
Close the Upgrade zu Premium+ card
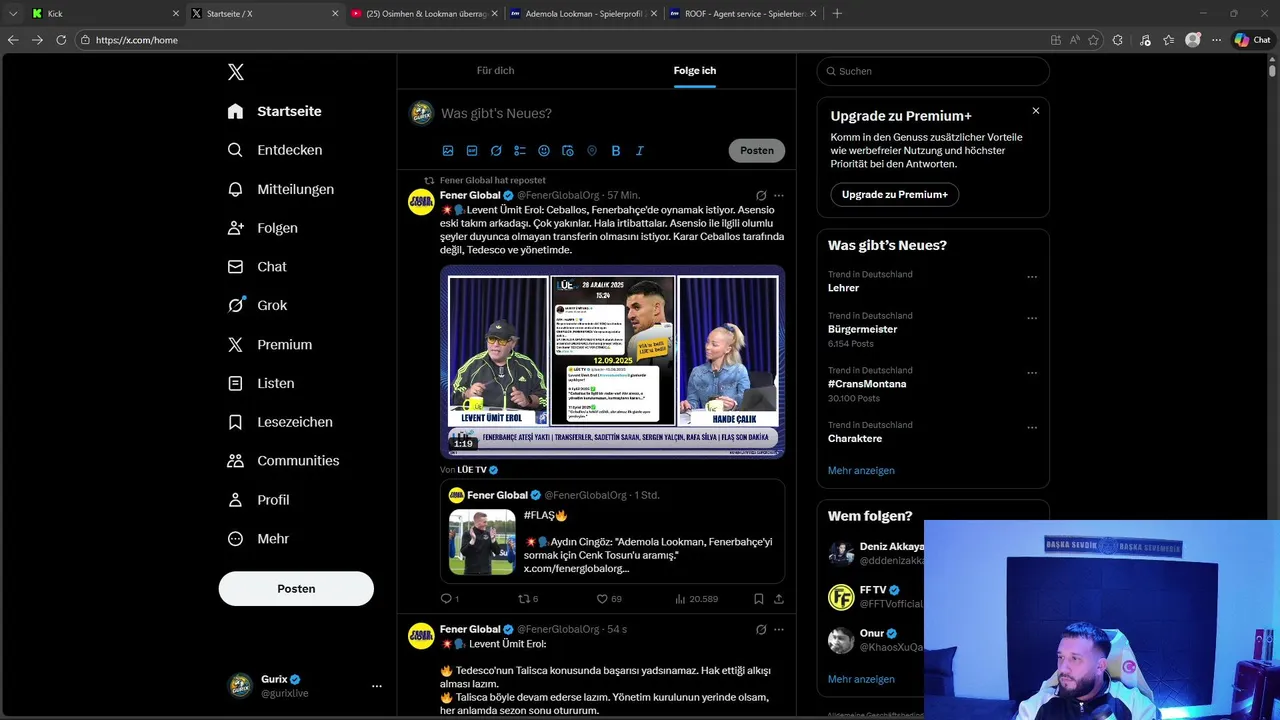pos(1036,111)
